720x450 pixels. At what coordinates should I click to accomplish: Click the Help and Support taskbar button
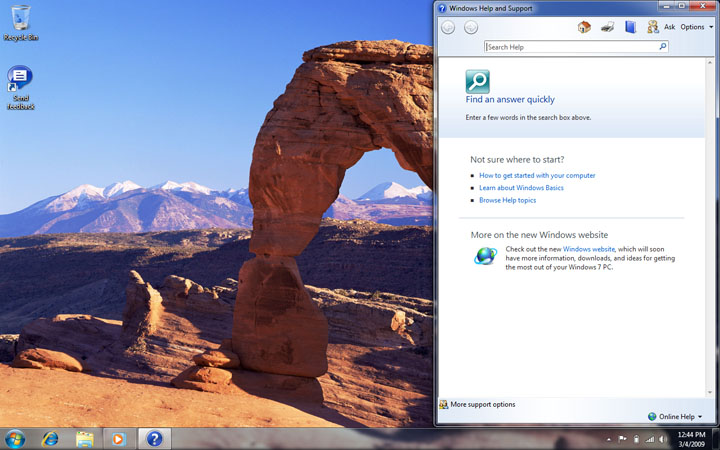[155, 439]
